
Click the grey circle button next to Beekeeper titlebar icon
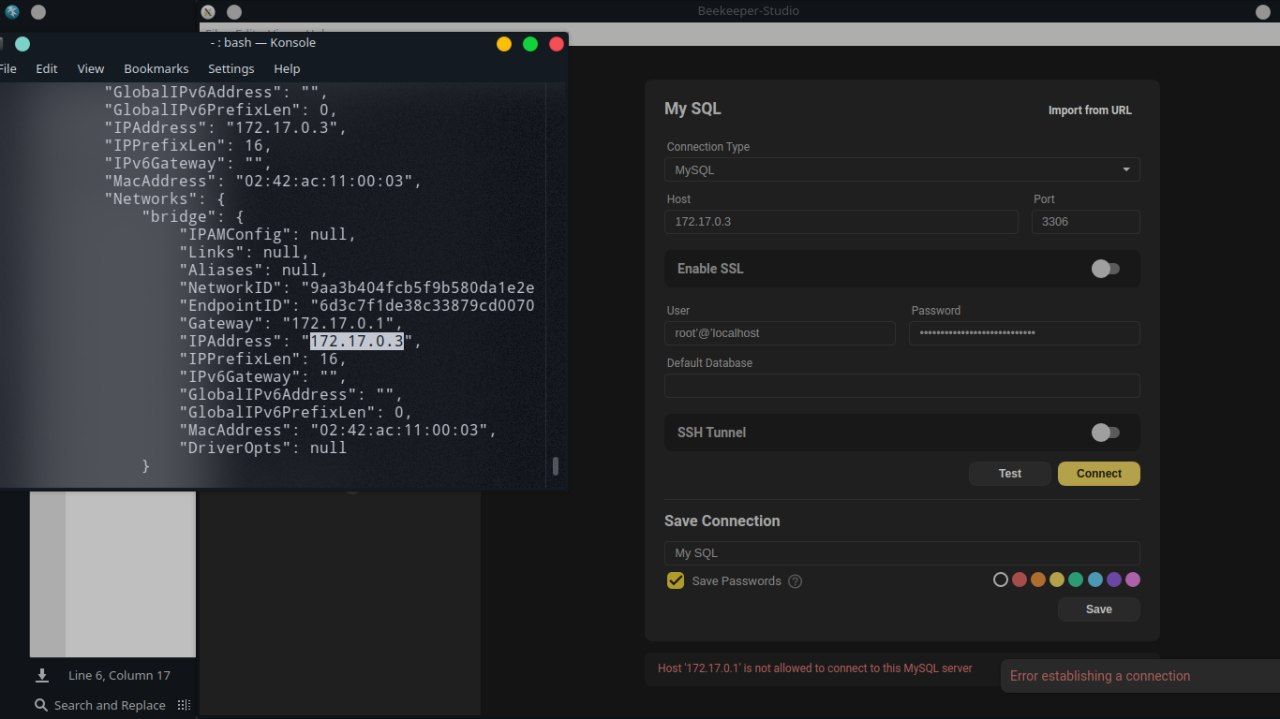pyautogui.click(x=234, y=12)
